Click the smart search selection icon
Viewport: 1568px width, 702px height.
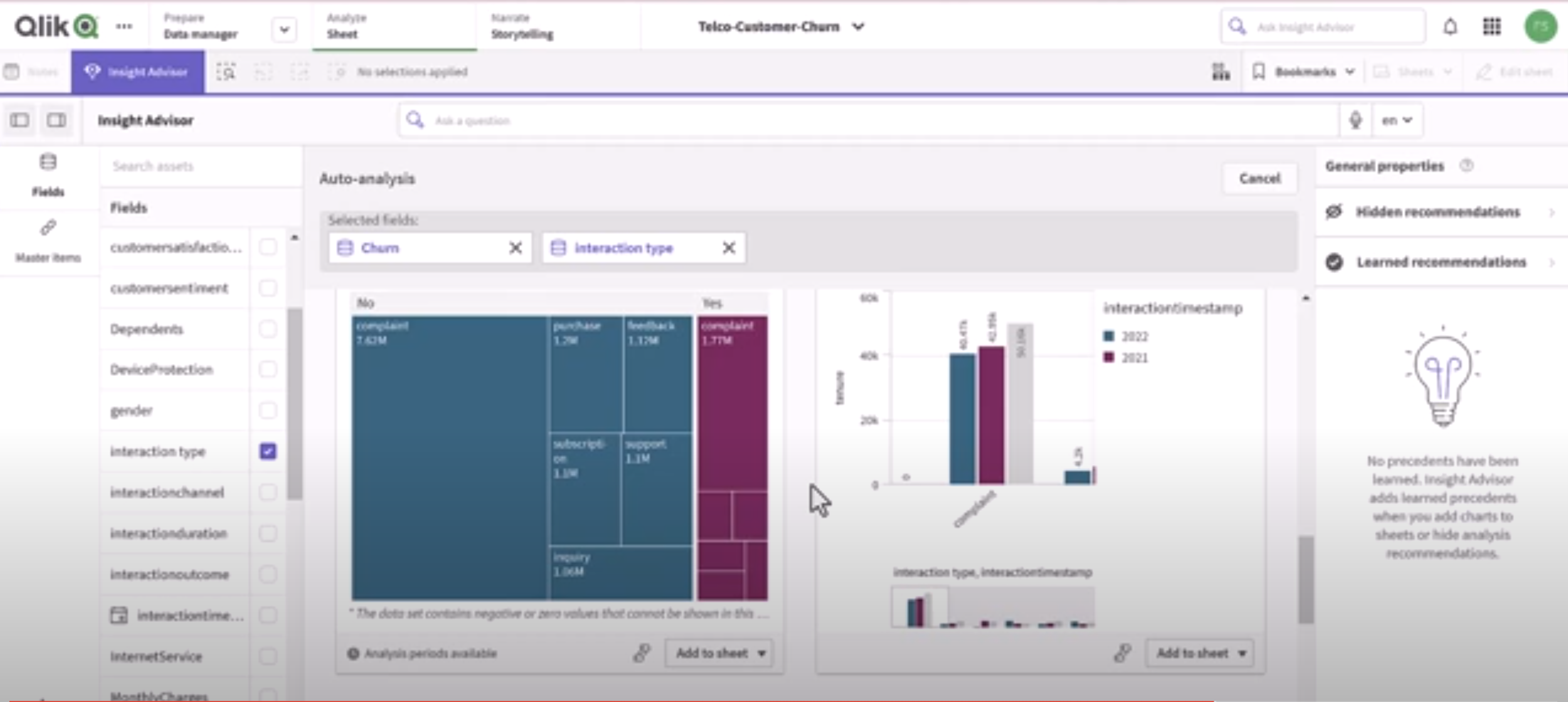(x=226, y=72)
